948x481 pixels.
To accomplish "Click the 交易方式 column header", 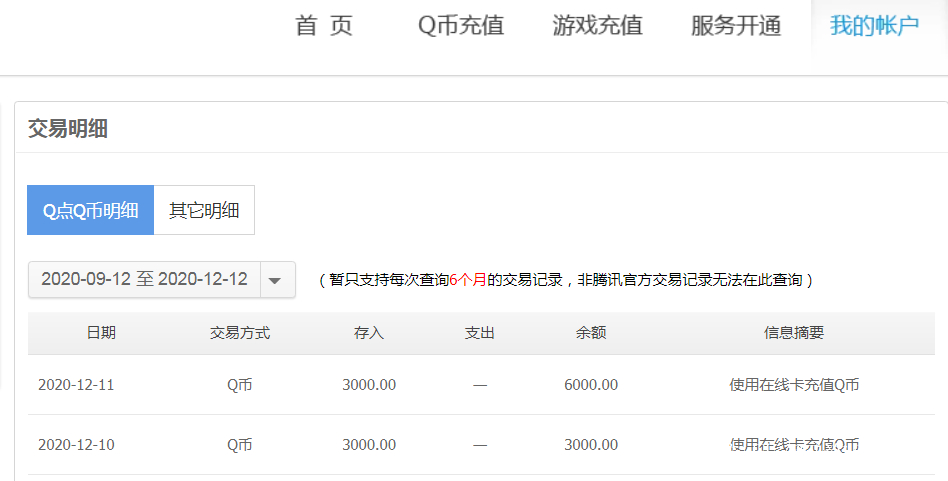I will coord(239,333).
